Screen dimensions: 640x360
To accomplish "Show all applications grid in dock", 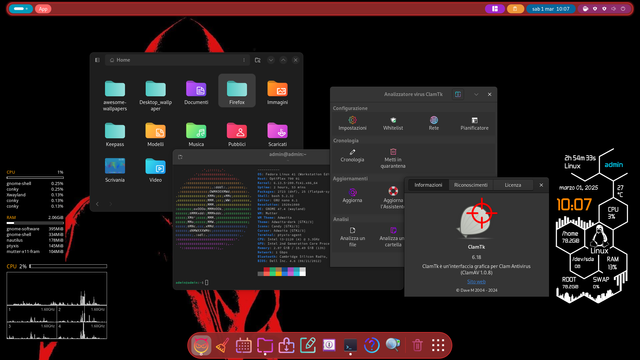I will click(438, 345).
